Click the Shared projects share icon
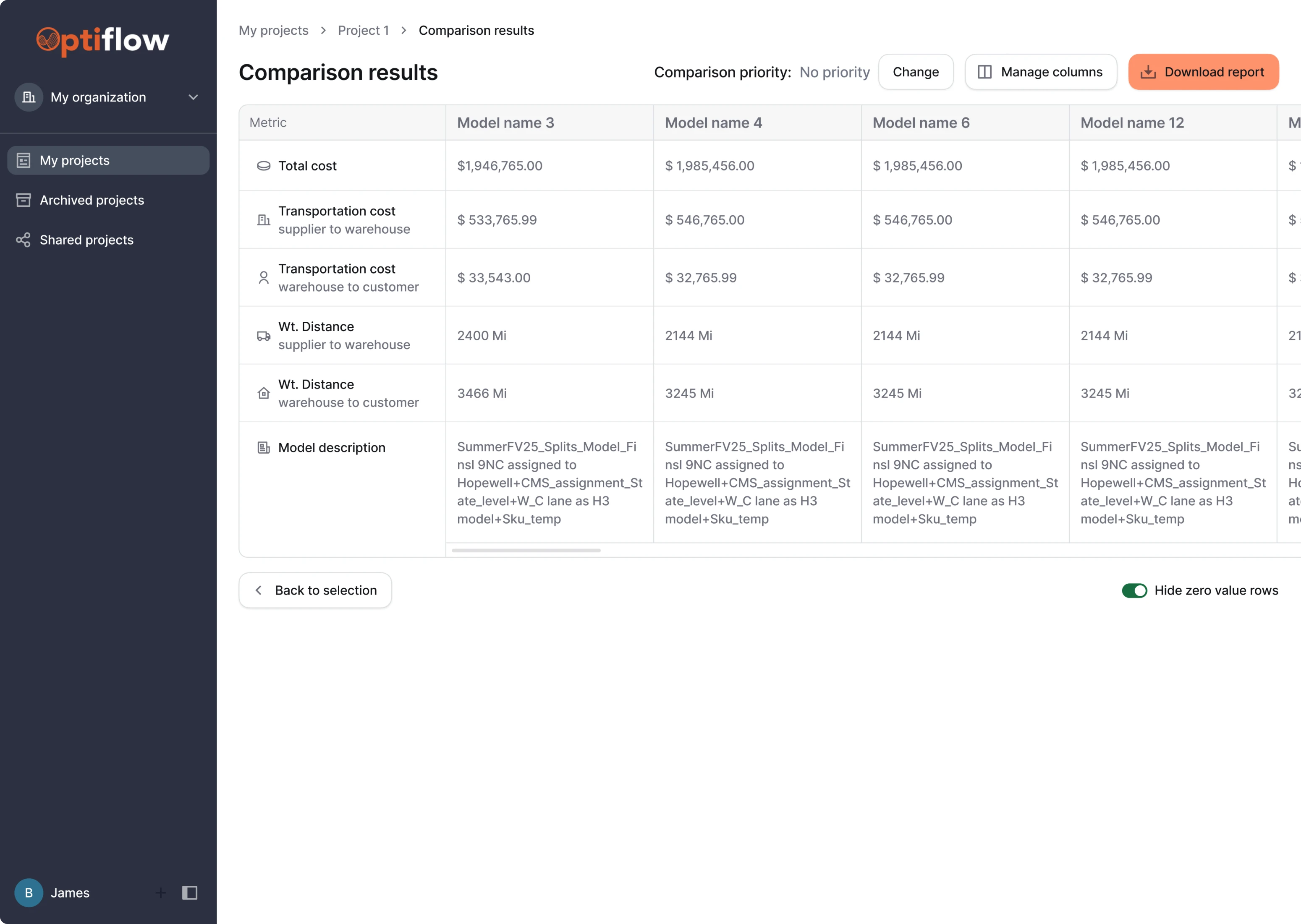The height and width of the screenshot is (924, 1301). pyautogui.click(x=23, y=240)
